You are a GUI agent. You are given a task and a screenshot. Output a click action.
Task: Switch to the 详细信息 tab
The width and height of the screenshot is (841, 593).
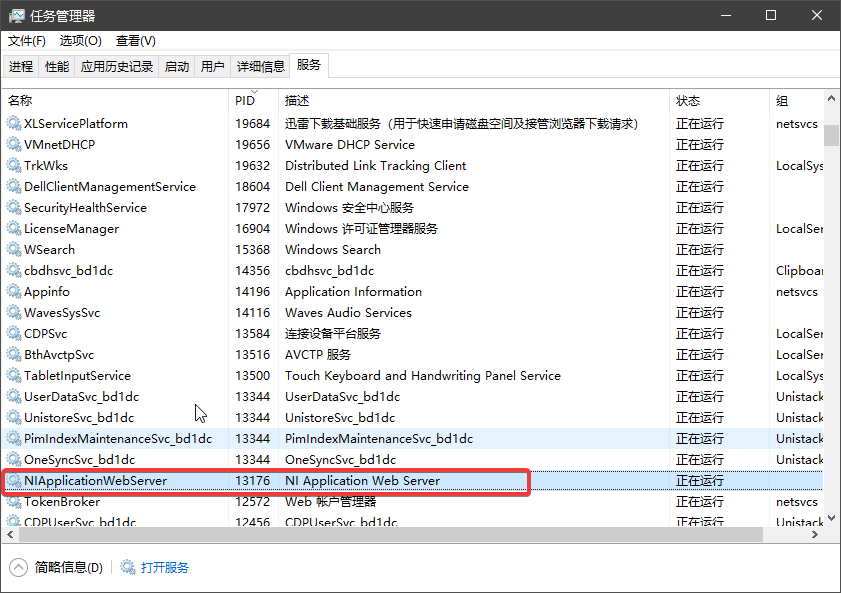click(261, 66)
